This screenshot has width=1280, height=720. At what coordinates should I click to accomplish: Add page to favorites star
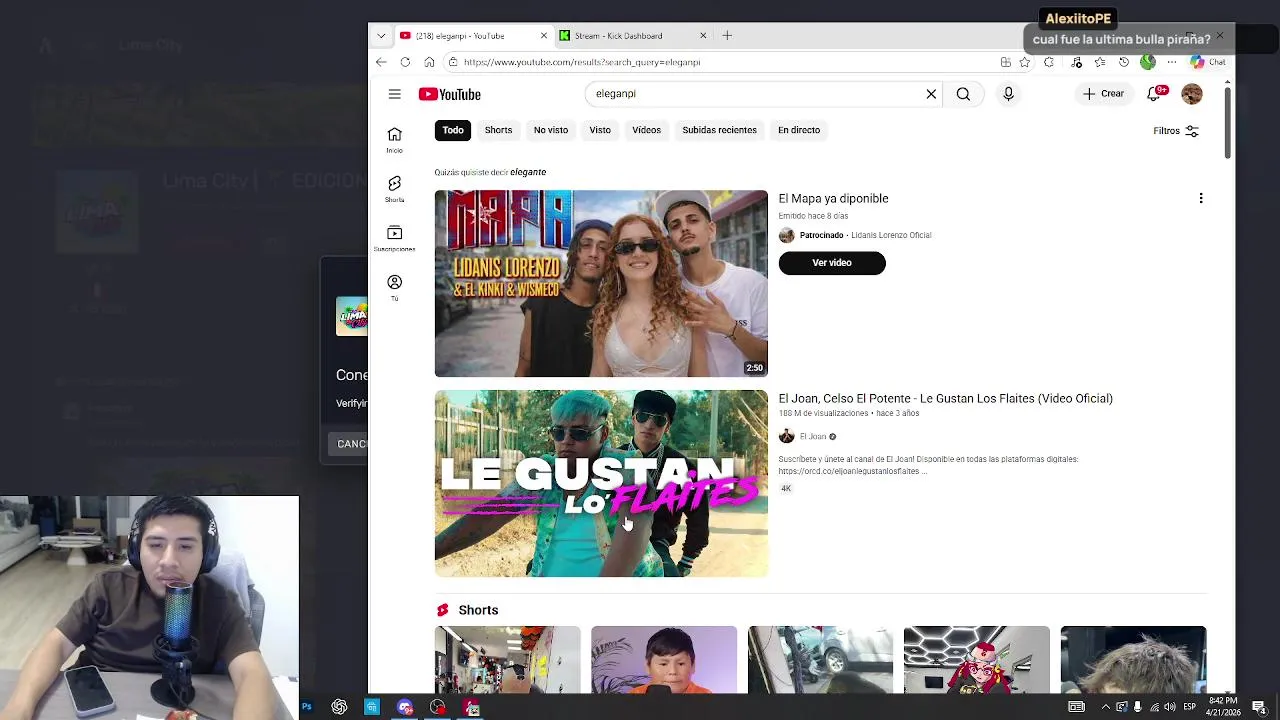1025,62
